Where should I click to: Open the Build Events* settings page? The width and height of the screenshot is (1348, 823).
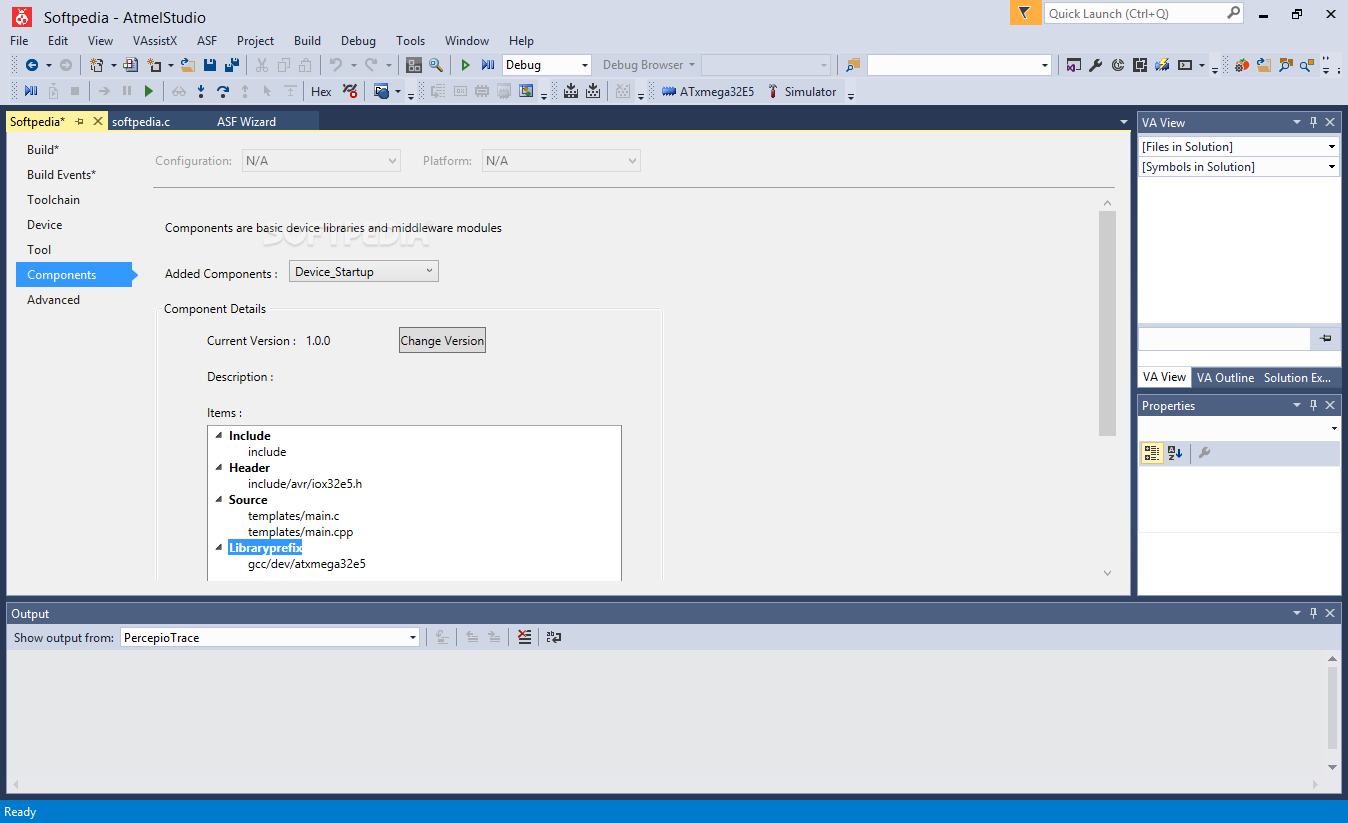[61, 175]
